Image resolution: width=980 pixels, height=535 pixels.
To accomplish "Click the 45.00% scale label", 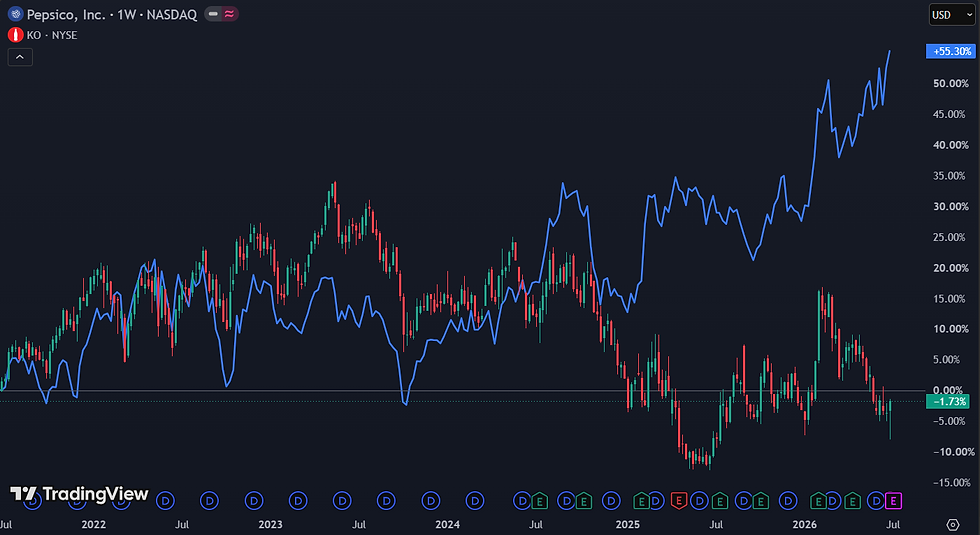I will coord(951,114).
